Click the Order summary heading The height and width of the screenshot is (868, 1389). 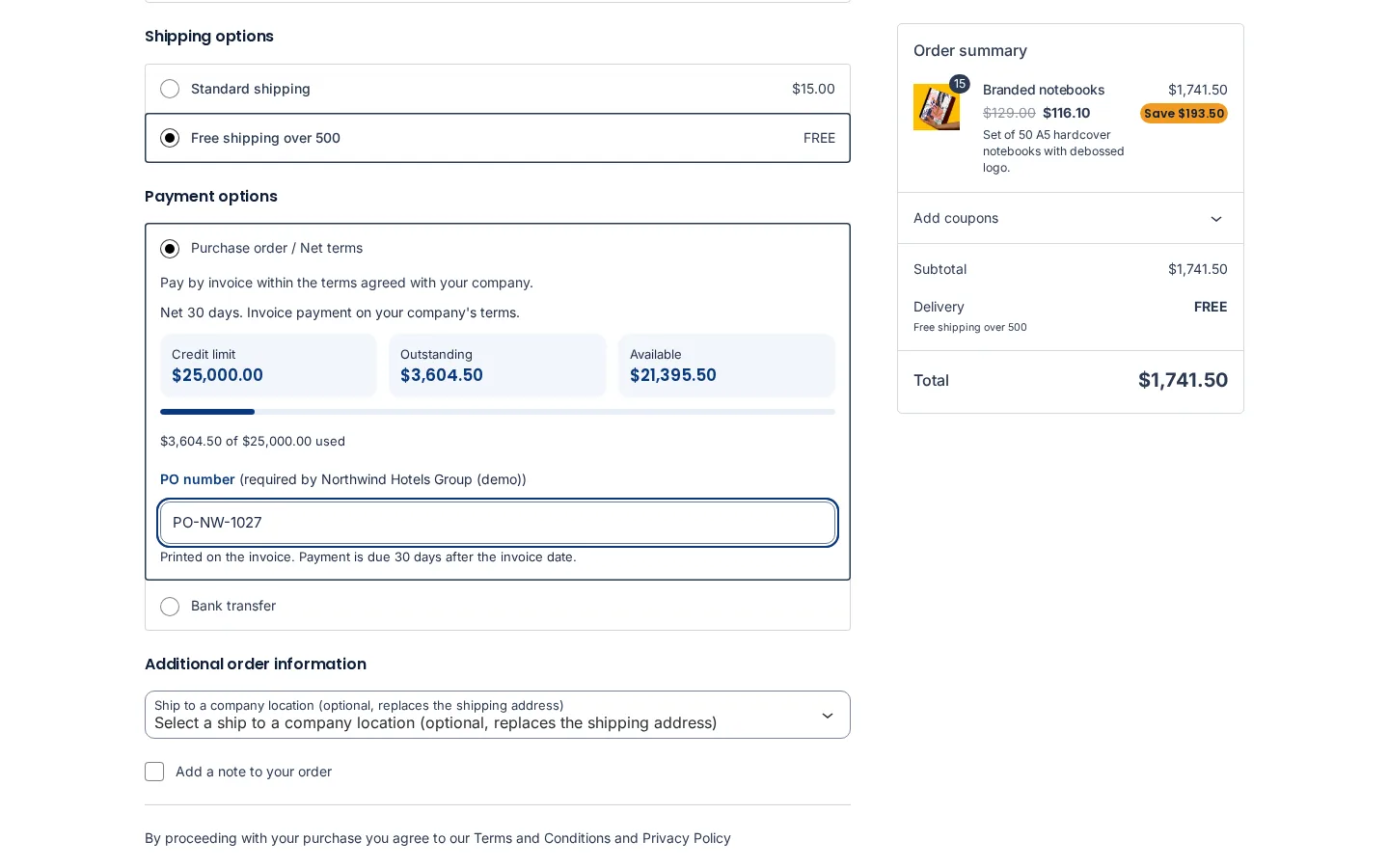coord(970,50)
